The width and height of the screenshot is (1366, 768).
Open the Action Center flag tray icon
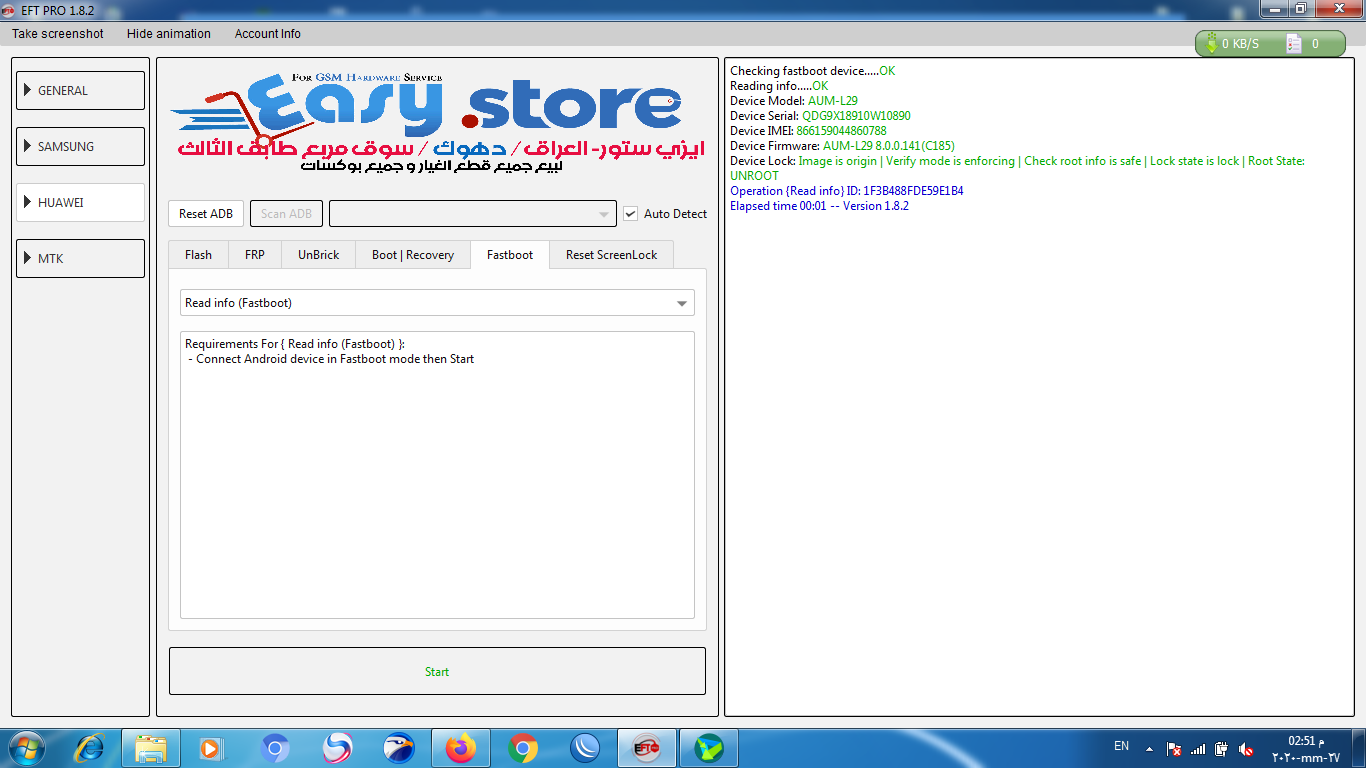coord(1175,748)
